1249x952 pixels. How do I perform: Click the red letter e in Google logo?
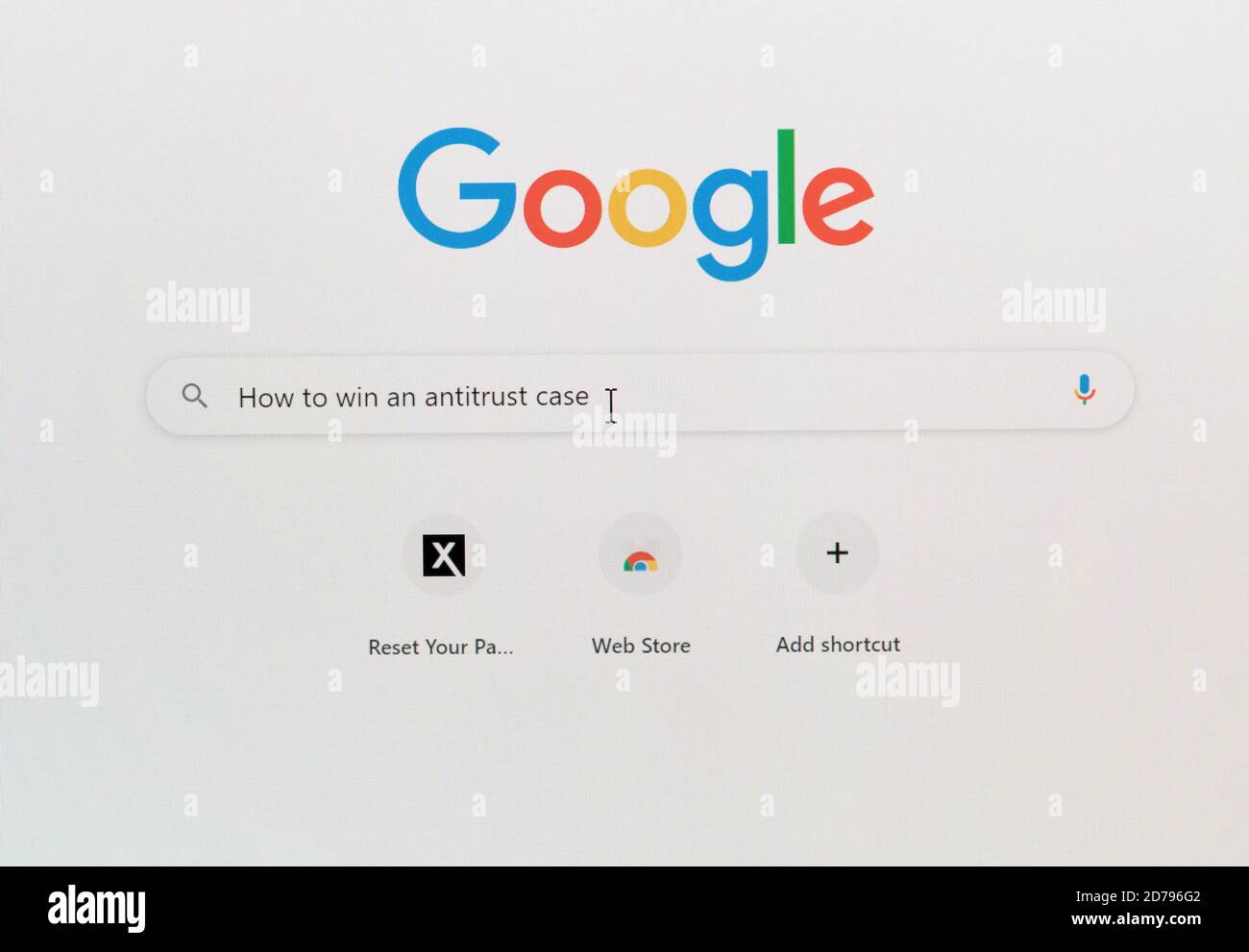click(x=838, y=206)
